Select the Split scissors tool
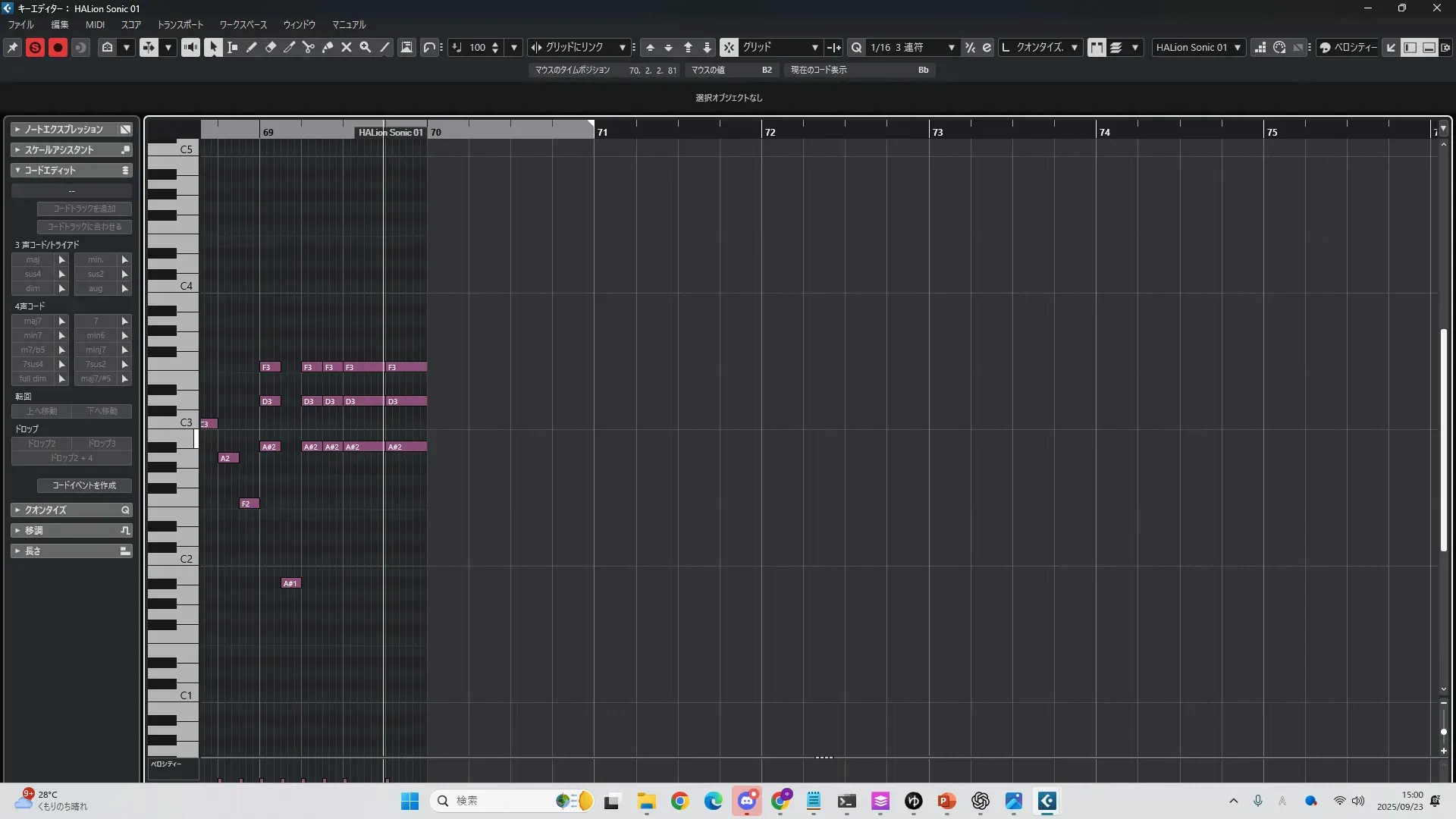This screenshot has width=1456, height=819. click(309, 47)
